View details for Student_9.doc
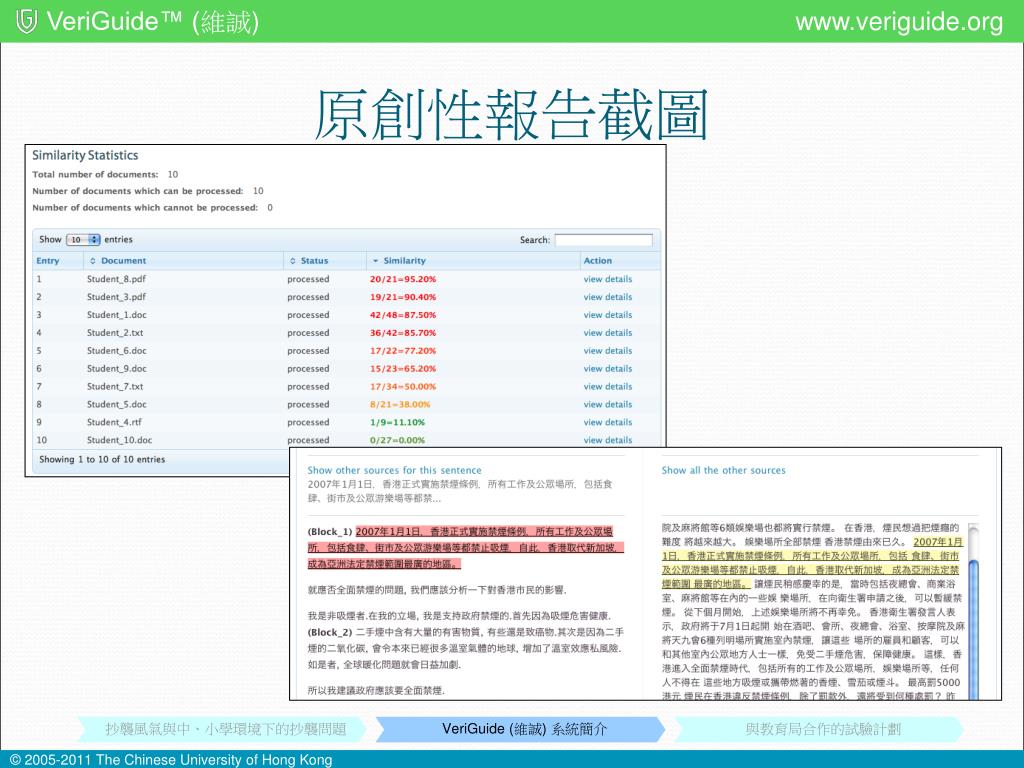This screenshot has height=768, width=1024. [x=607, y=368]
